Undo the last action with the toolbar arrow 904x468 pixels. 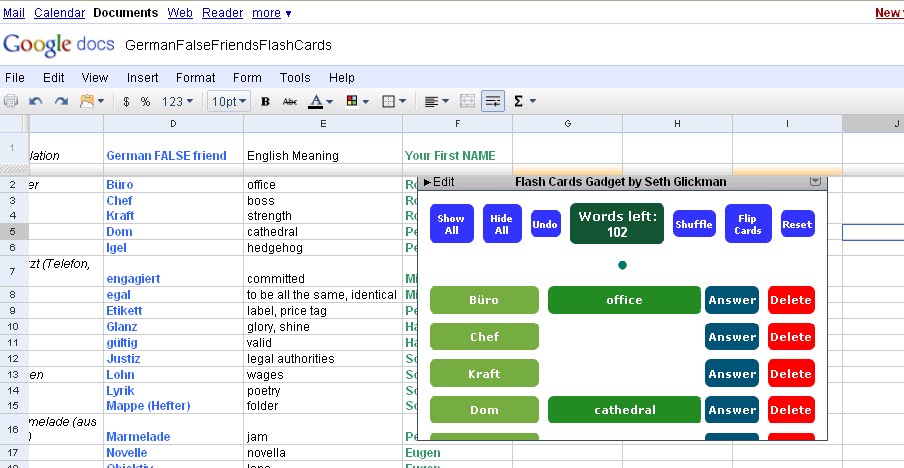[36, 101]
